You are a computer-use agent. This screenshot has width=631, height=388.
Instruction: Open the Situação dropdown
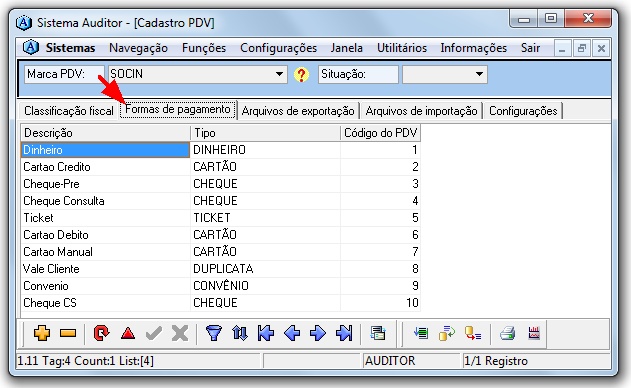[x=445, y=74]
